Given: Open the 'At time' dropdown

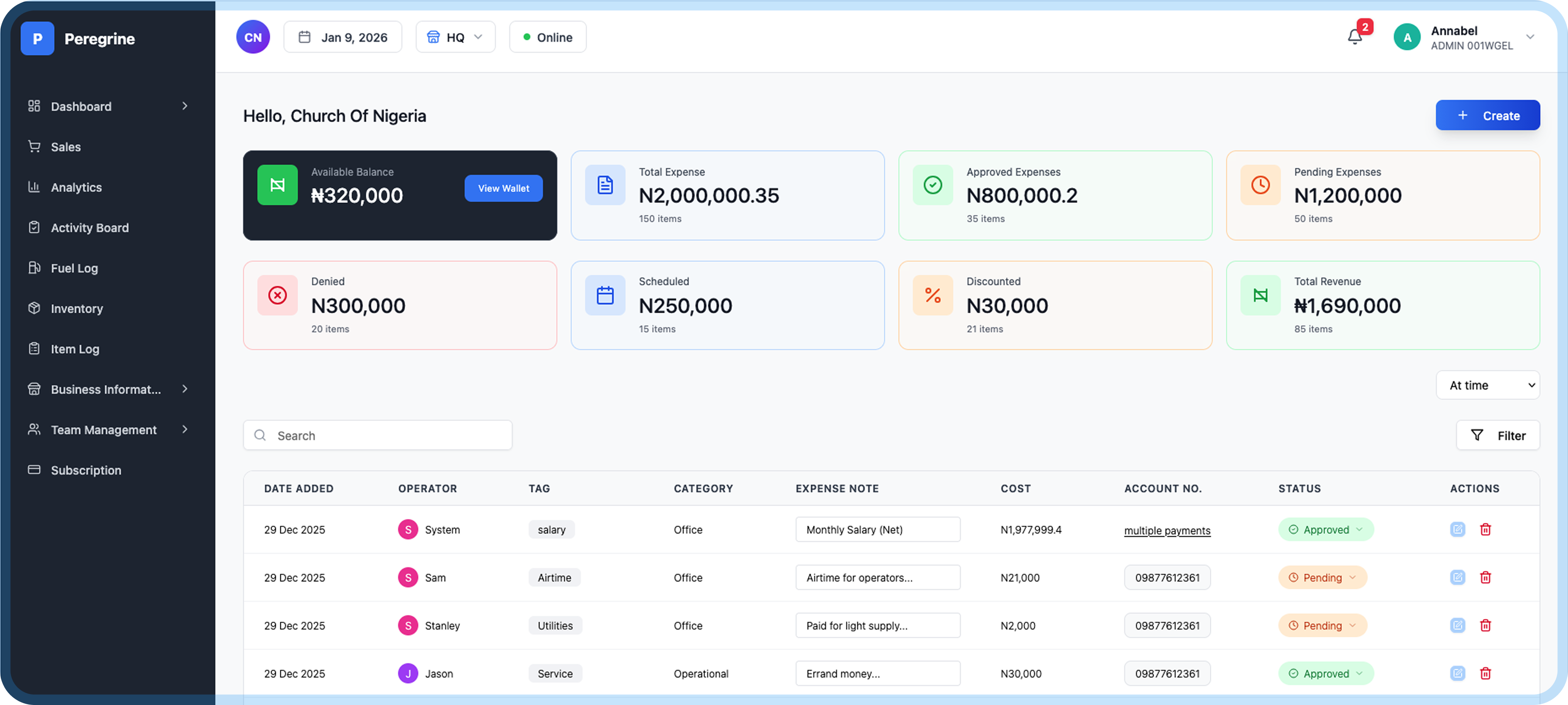Looking at the screenshot, I should tap(1488, 385).
